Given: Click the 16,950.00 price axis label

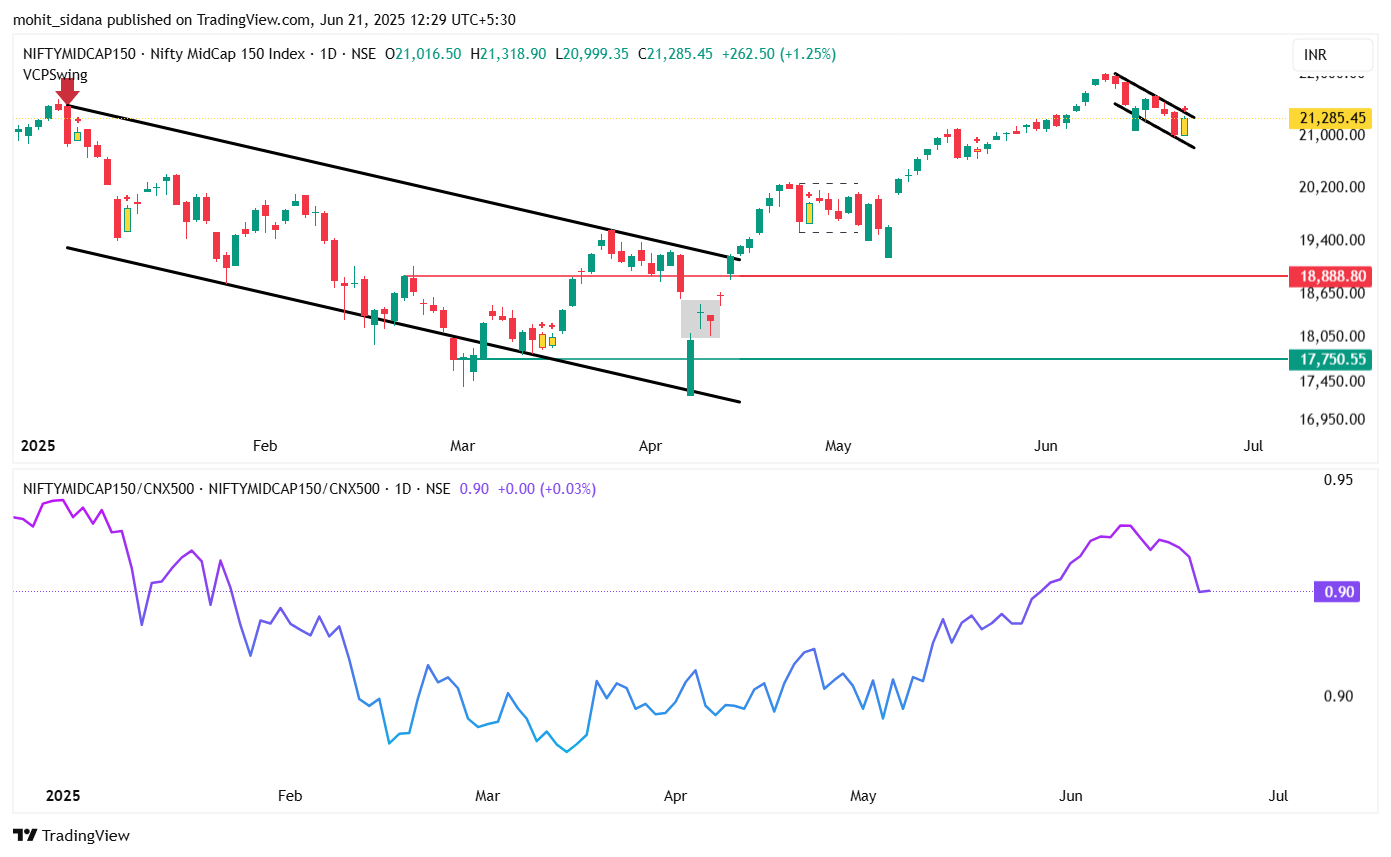Looking at the screenshot, I should point(1331,419).
